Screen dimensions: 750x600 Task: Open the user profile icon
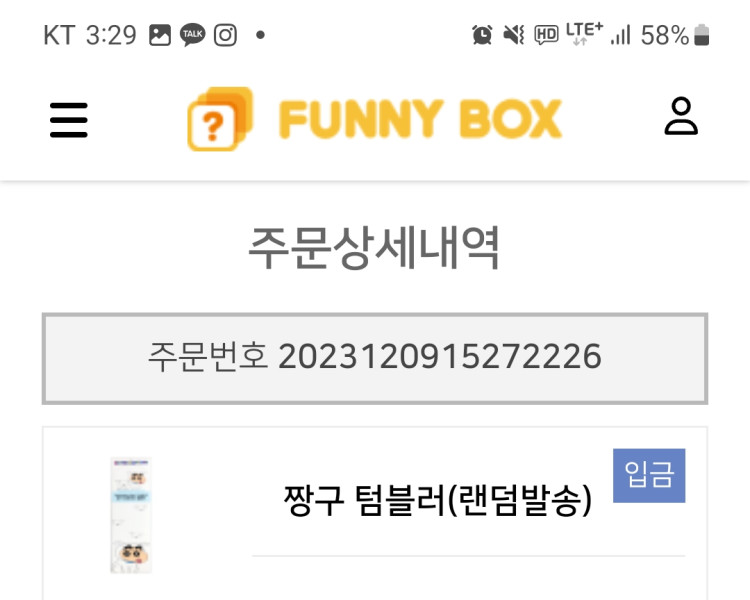[681, 116]
